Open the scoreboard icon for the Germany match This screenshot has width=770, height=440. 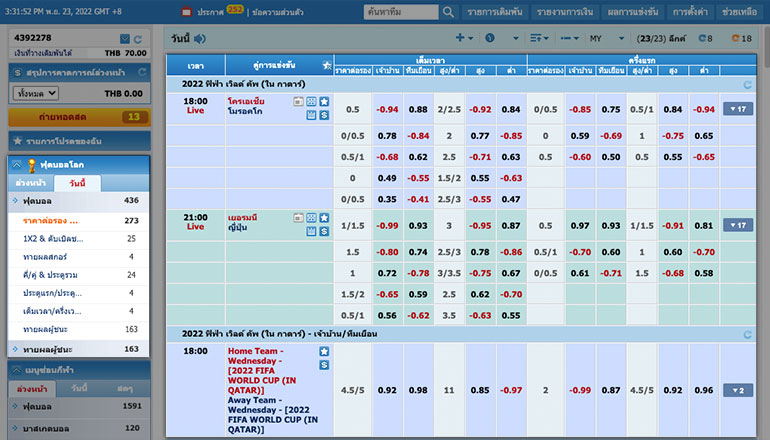311,231
